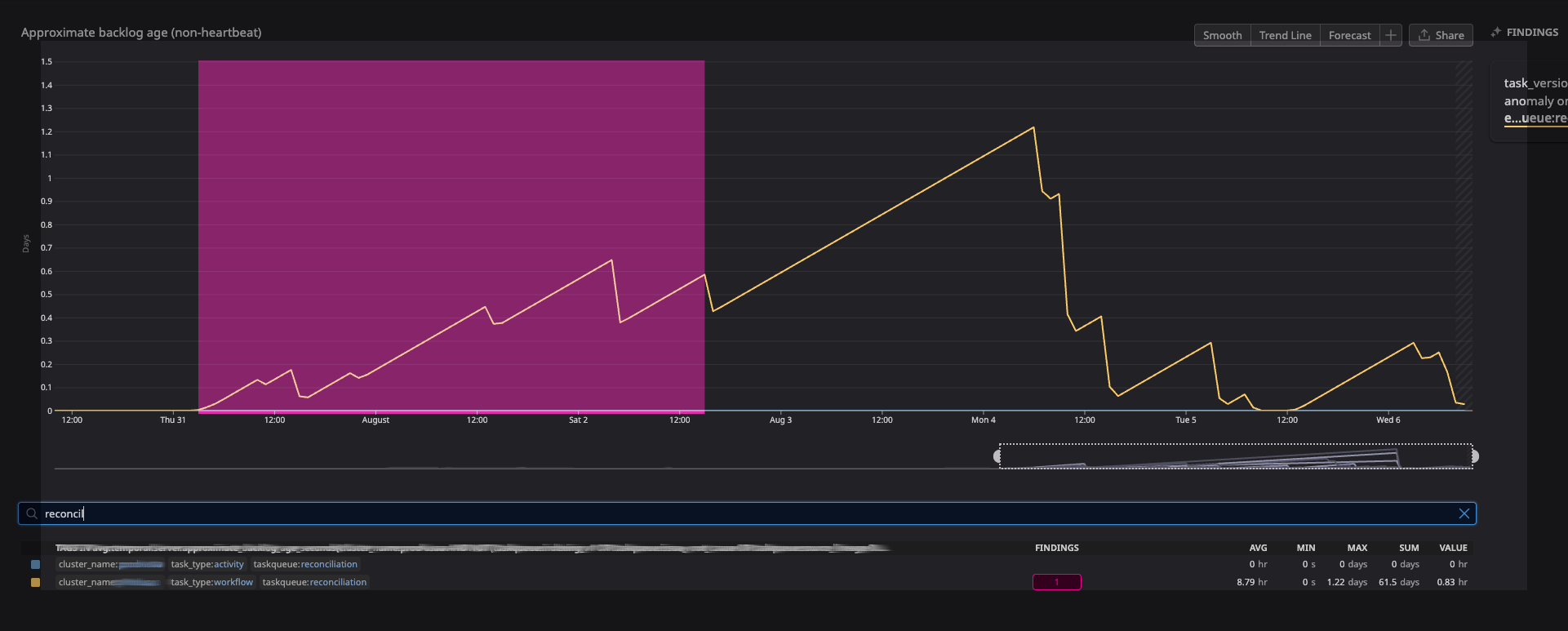The height and width of the screenshot is (631, 1568).
Task: Sort by the VALUE column header
Action: point(1453,548)
